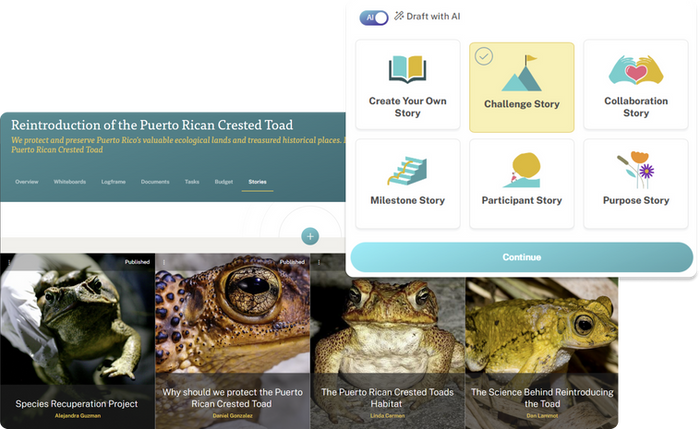Click author name Alejandra Guzman
The width and height of the screenshot is (700, 429).
click(x=78, y=416)
